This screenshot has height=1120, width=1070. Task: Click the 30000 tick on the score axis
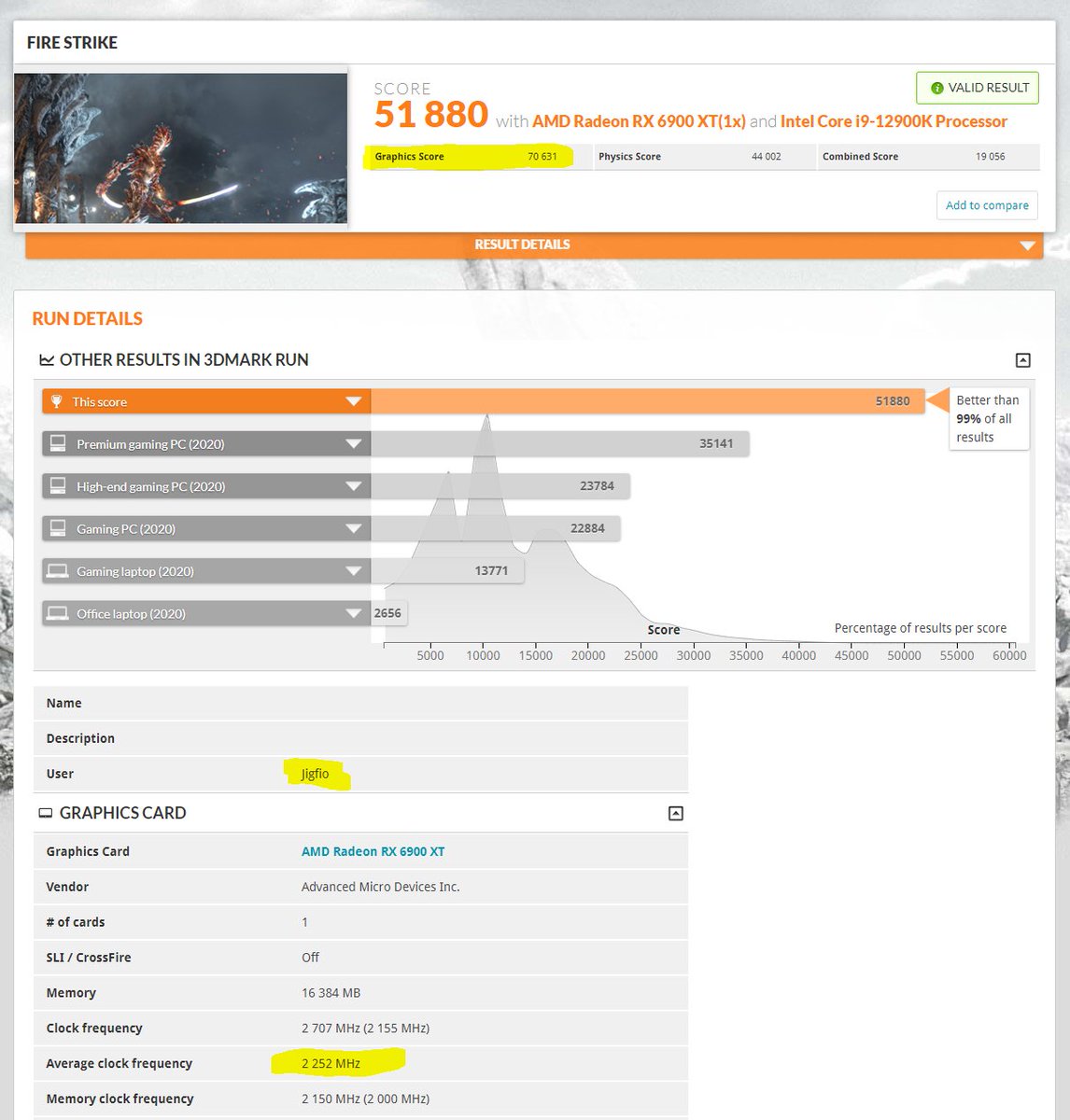click(694, 655)
